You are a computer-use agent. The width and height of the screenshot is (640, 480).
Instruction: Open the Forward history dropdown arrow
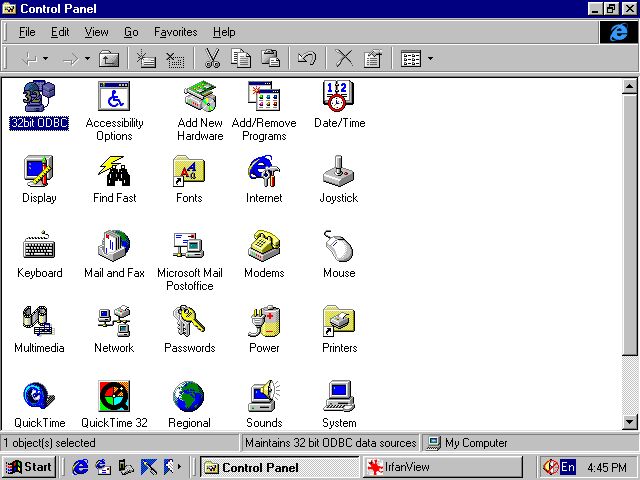pyautogui.click(x=87, y=59)
